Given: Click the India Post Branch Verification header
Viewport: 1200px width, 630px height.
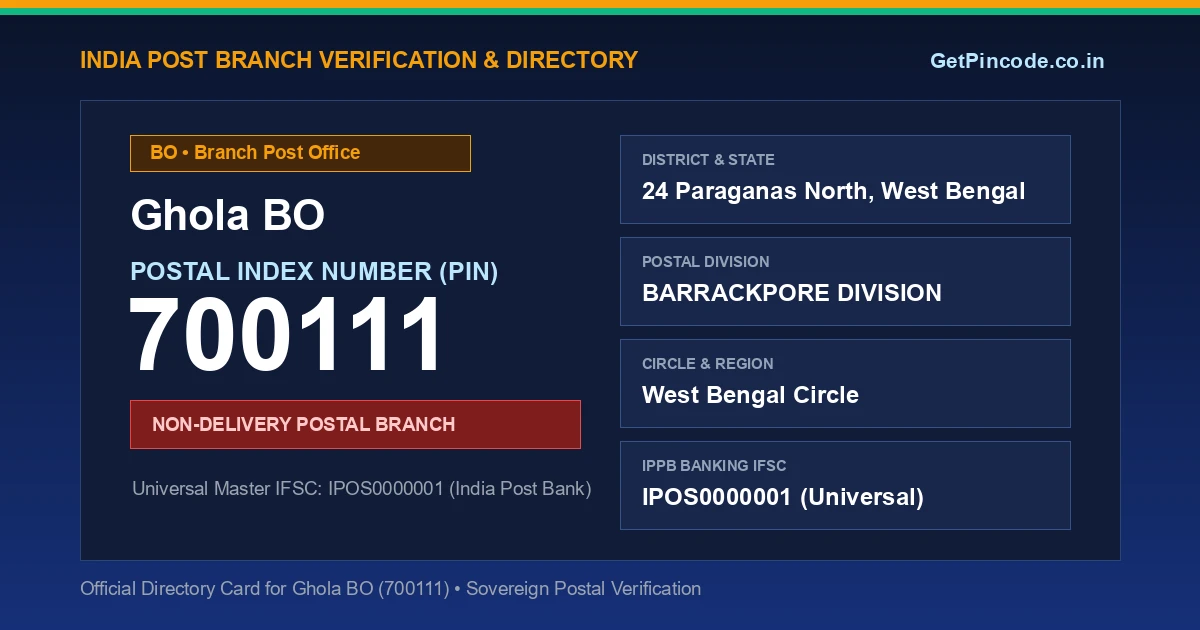Looking at the screenshot, I should [359, 60].
